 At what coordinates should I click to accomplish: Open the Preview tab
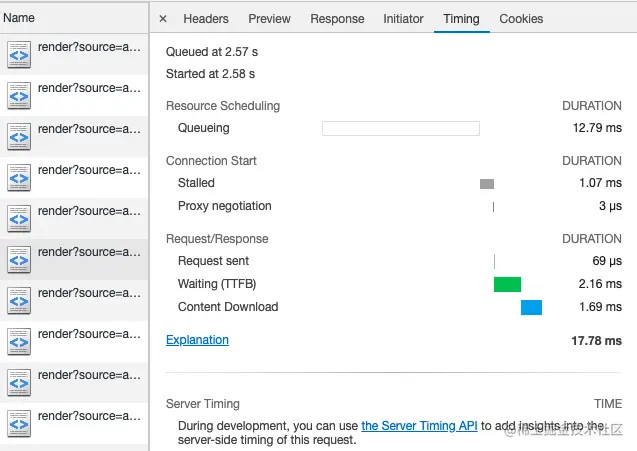coord(269,19)
